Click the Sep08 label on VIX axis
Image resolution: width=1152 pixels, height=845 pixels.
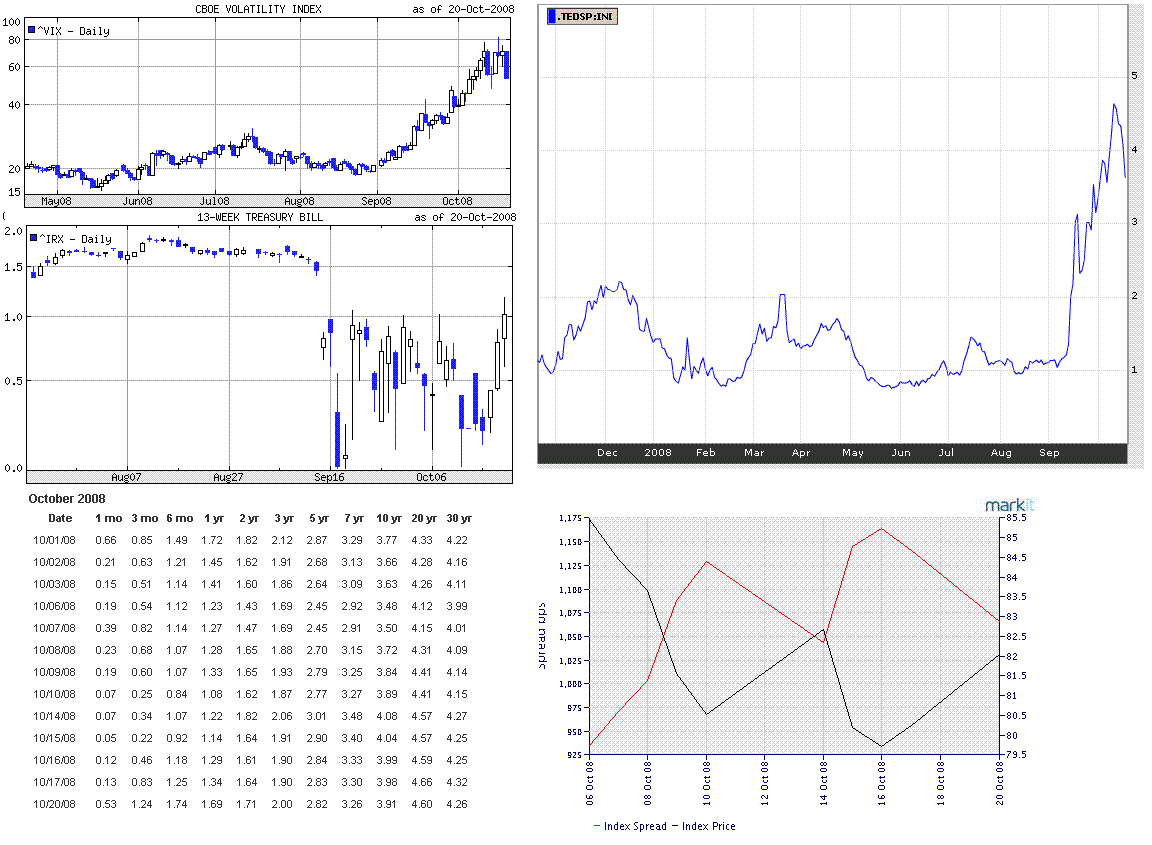click(376, 200)
